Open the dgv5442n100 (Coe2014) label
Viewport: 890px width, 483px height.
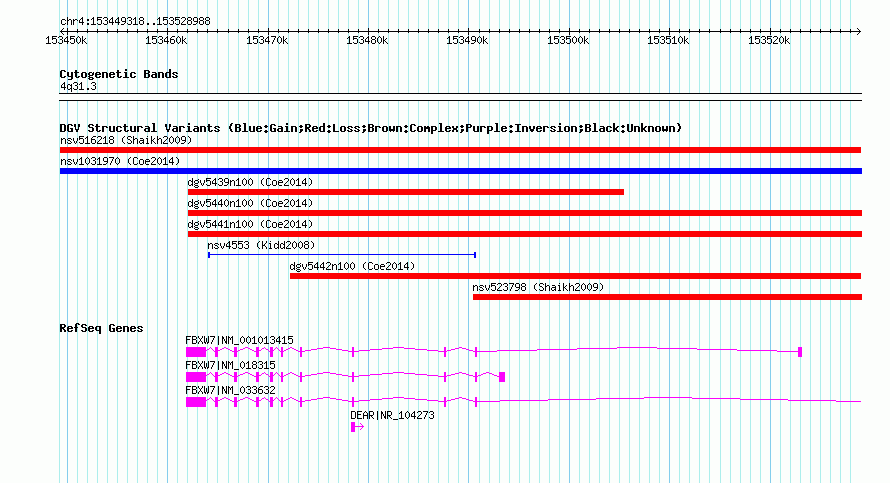[352, 266]
